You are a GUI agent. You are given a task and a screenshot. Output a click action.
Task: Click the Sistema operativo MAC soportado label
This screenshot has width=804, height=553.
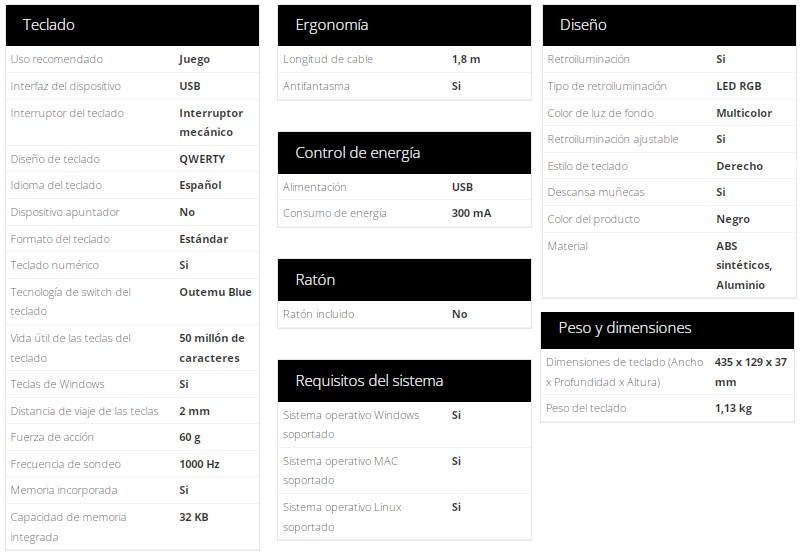click(340, 470)
